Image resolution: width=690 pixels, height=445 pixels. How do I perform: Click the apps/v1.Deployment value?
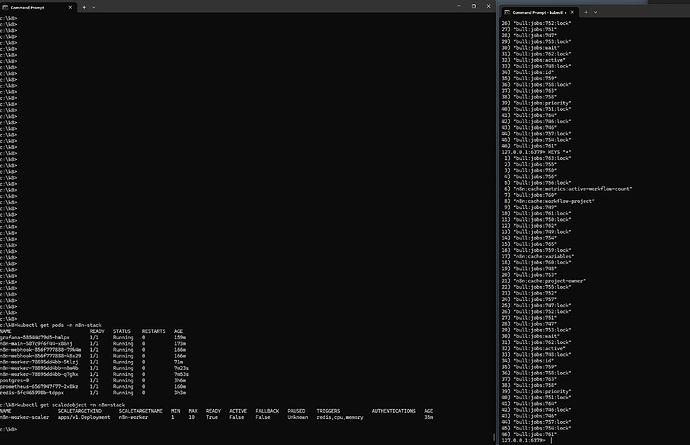(x=84, y=417)
